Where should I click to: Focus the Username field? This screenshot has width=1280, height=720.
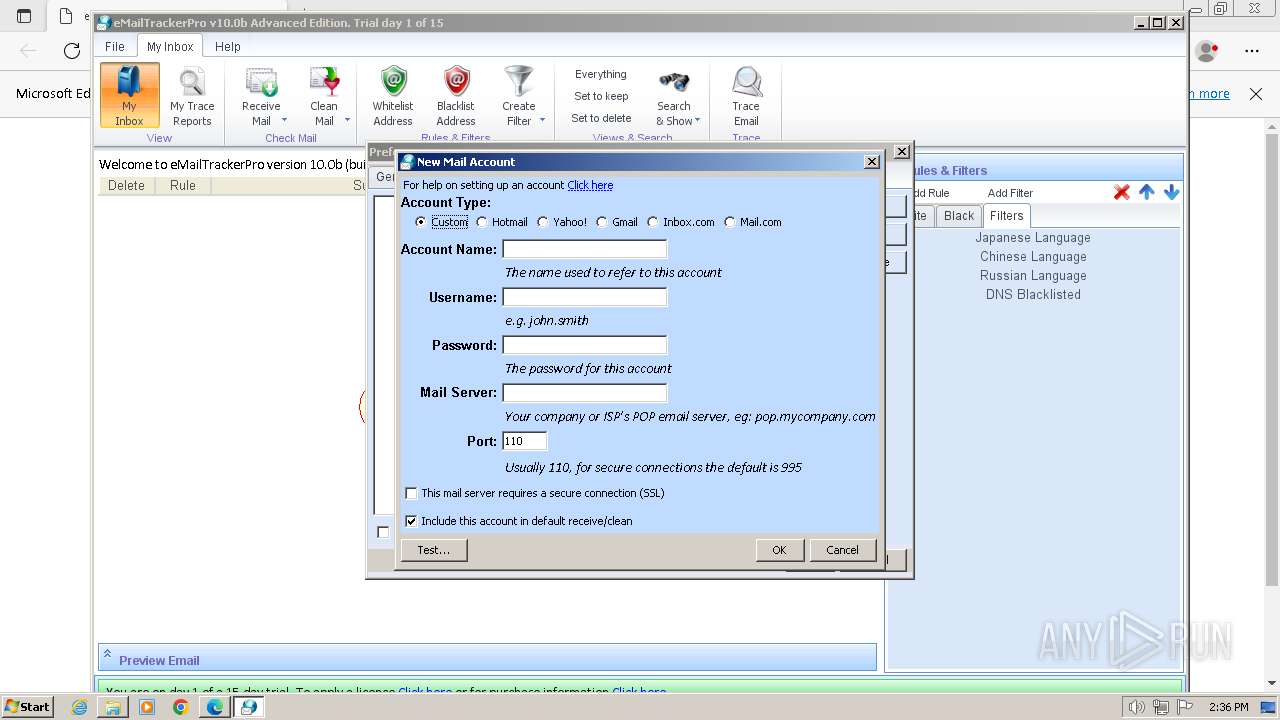585,297
